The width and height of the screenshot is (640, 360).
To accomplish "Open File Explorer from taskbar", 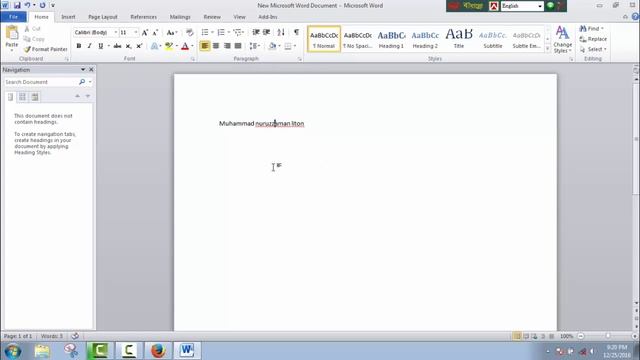I will click(42, 351).
